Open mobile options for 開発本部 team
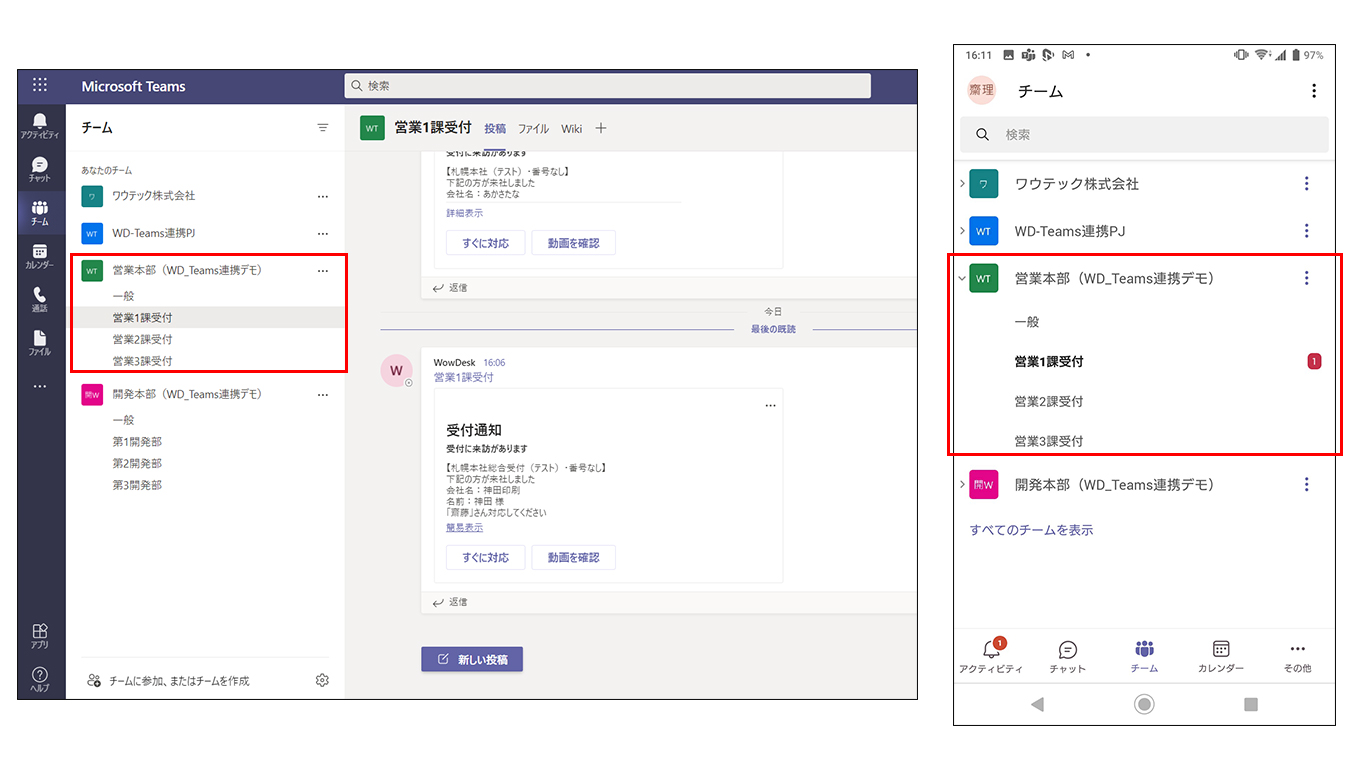 click(1306, 484)
